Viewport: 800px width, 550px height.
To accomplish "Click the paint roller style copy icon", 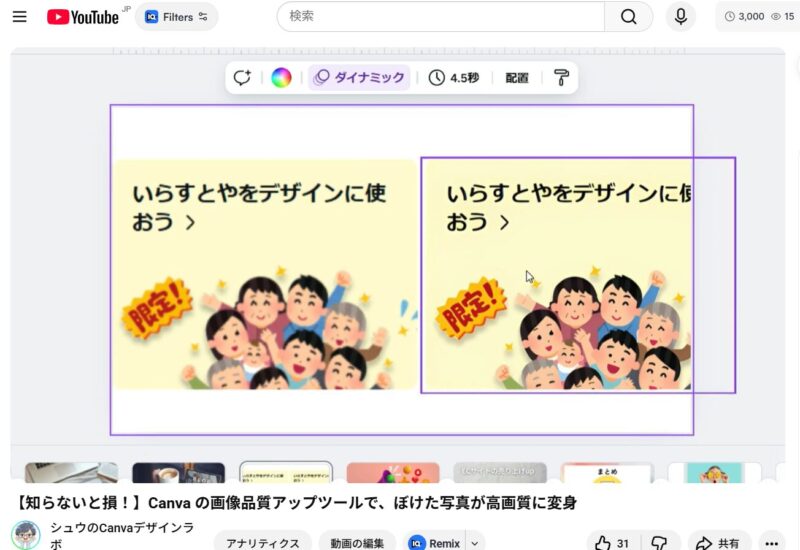I will coord(561,78).
